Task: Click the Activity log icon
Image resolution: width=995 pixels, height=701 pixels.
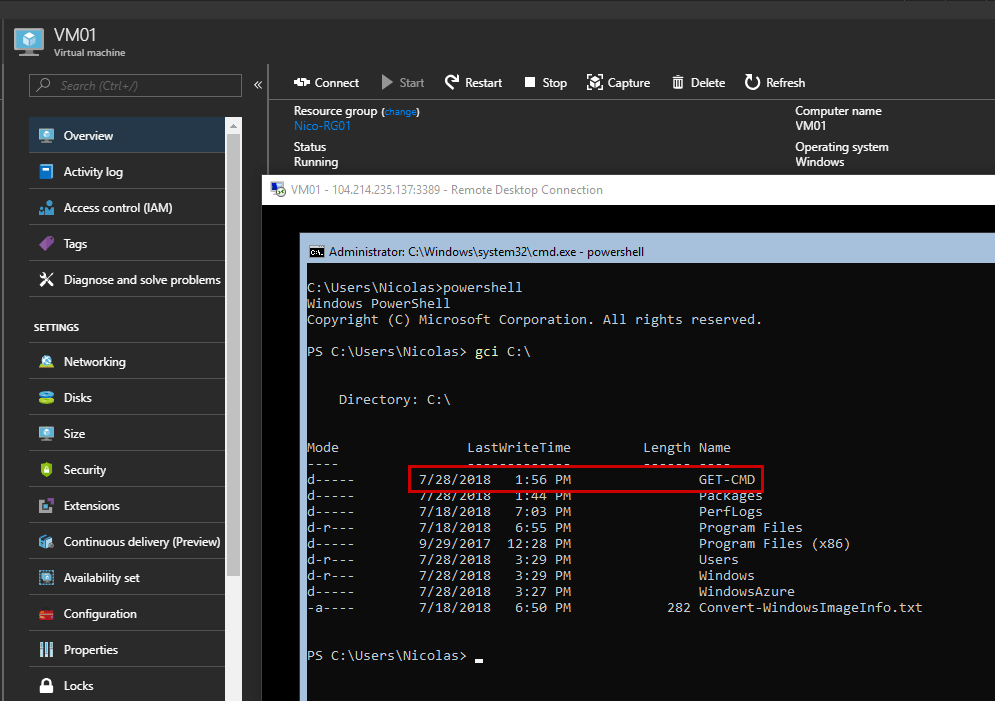Action: 46,171
